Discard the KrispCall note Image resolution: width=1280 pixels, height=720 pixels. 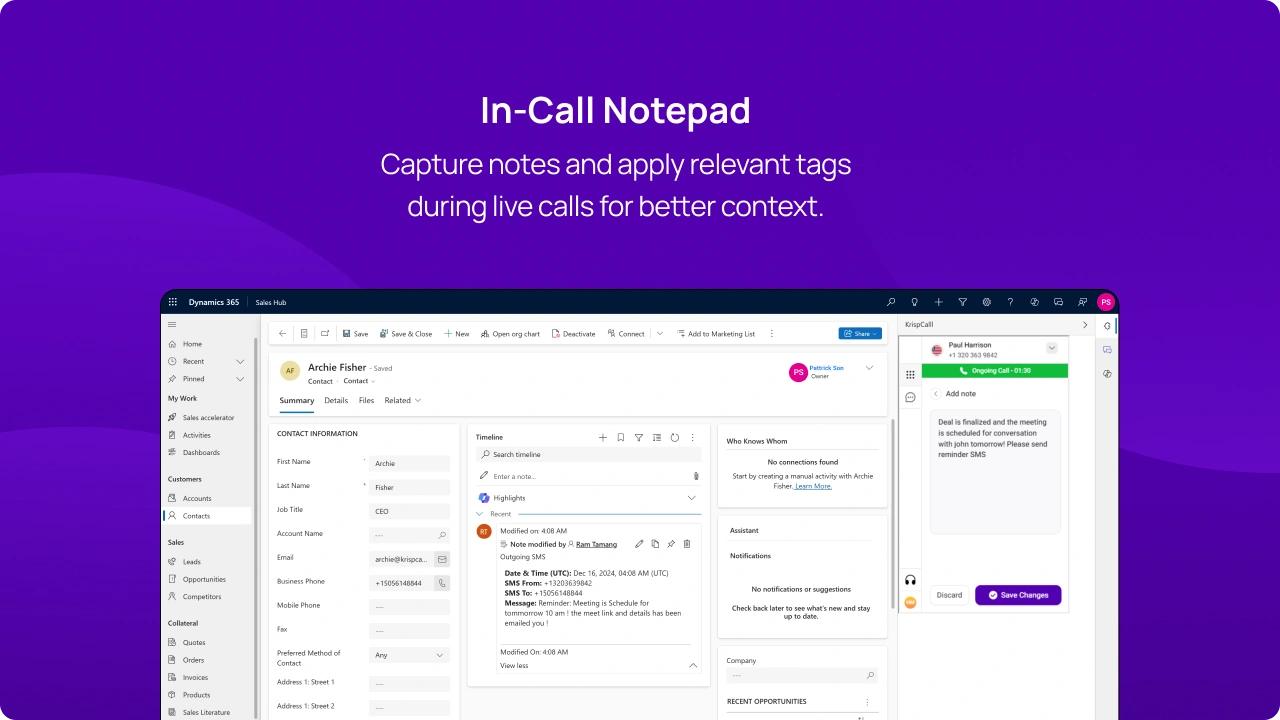point(949,595)
